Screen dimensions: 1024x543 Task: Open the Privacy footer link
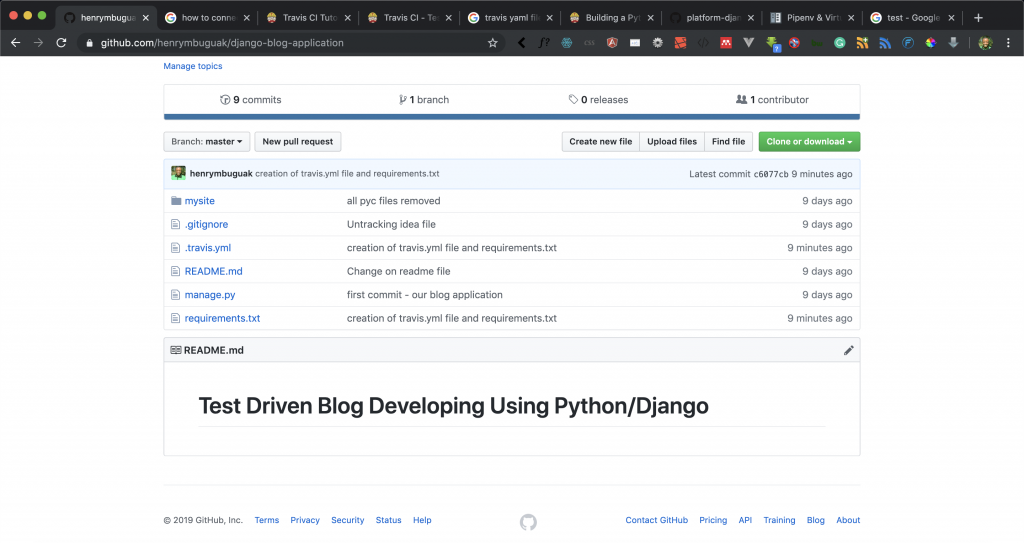click(305, 520)
